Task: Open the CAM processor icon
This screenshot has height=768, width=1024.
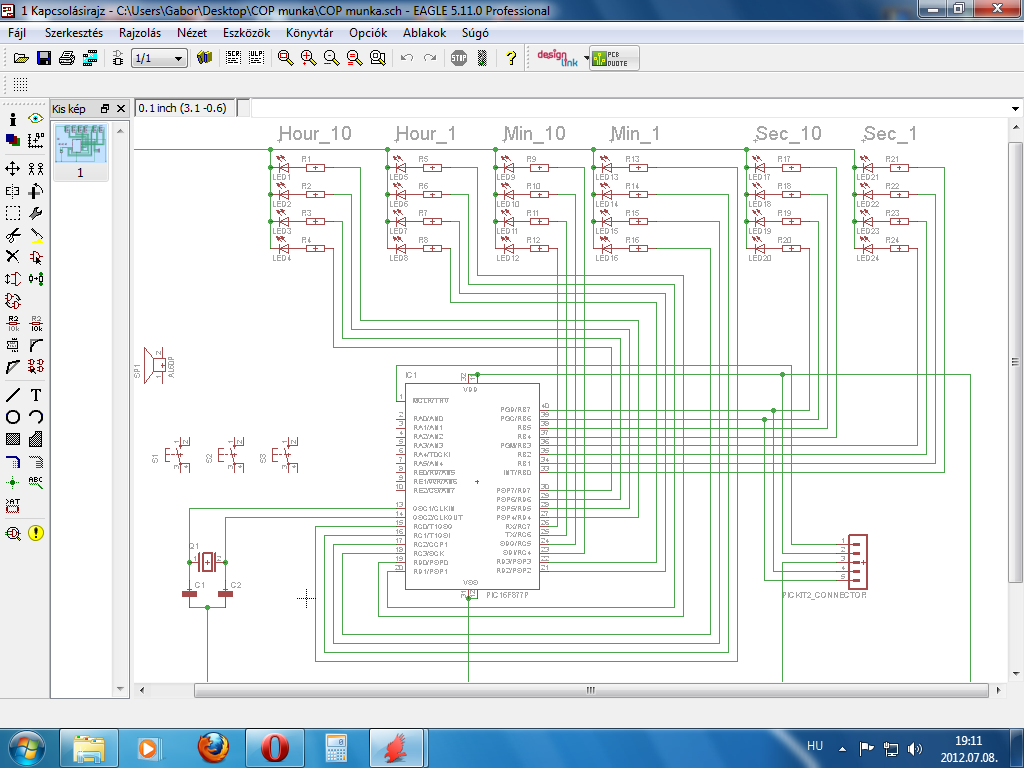Action: [89, 58]
